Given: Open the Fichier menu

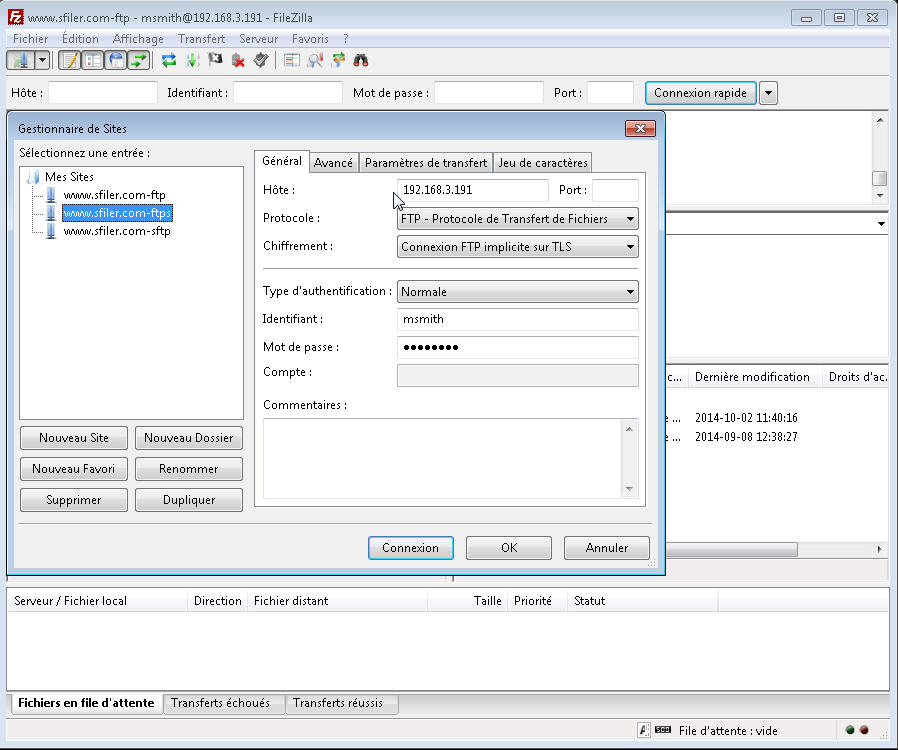Looking at the screenshot, I should [x=30, y=39].
